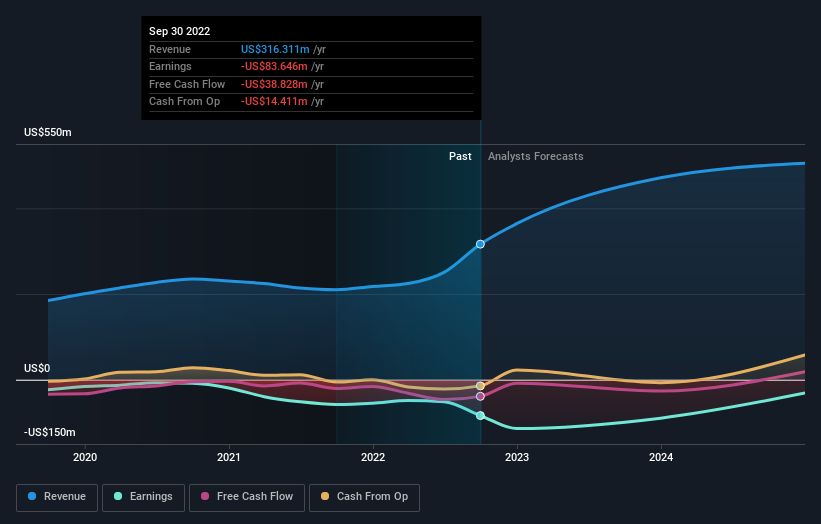
Task: Toggle the Free Cash Flow legend button
Action: coord(247,497)
